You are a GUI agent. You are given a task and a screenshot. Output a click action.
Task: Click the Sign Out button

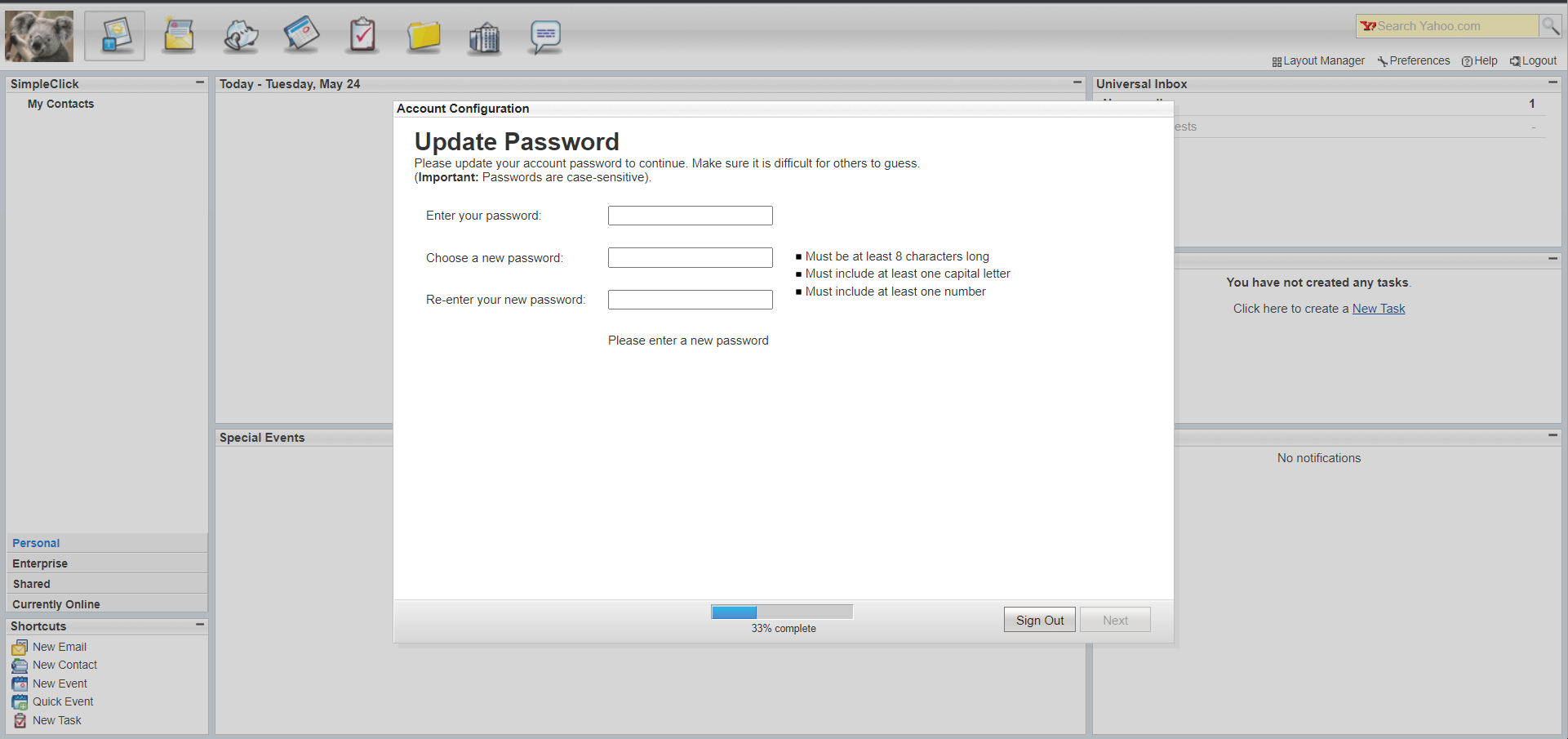(1040, 620)
